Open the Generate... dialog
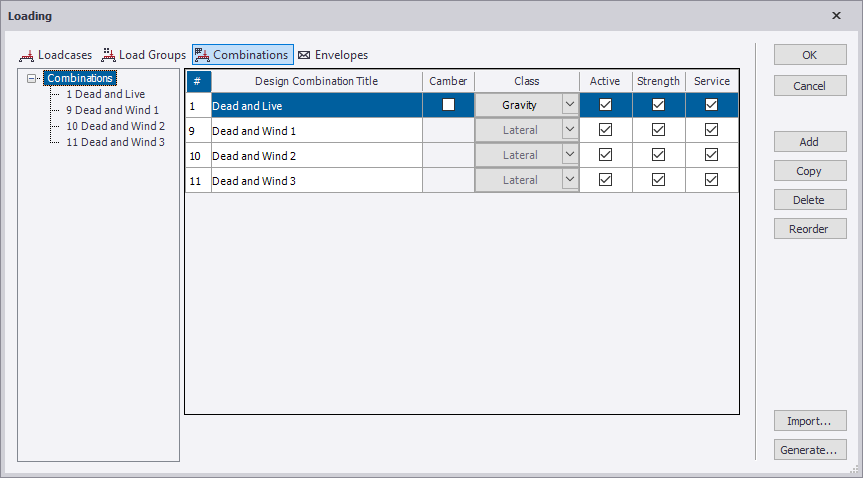Image resolution: width=863 pixels, height=478 pixels. click(x=810, y=450)
